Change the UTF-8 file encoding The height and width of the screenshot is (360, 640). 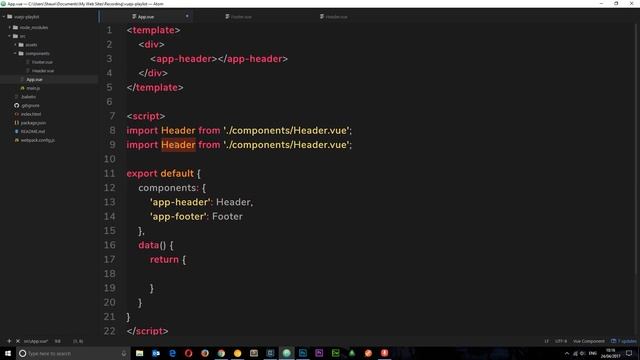pyautogui.click(x=561, y=341)
